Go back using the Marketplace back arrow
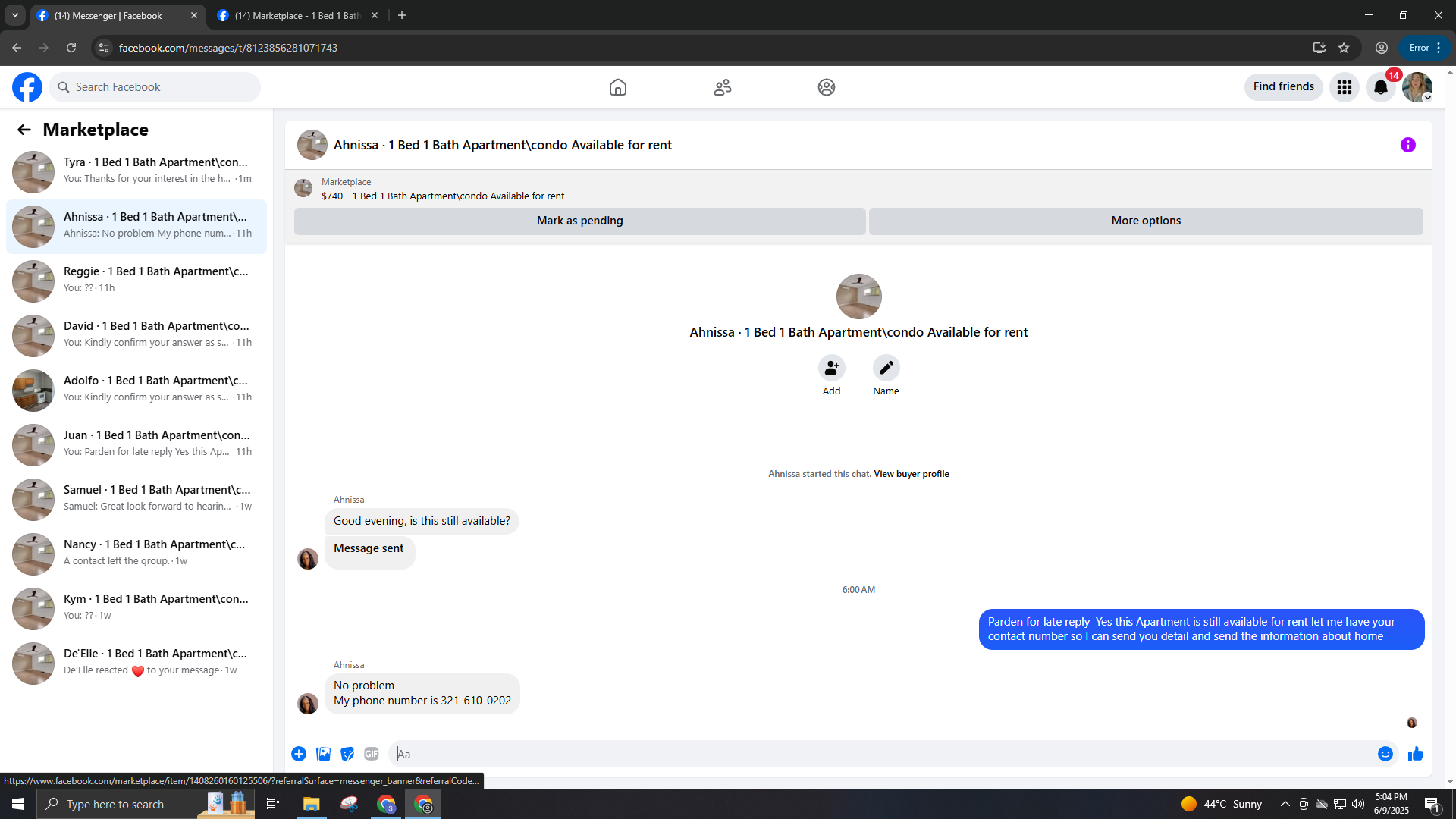 pyautogui.click(x=24, y=130)
